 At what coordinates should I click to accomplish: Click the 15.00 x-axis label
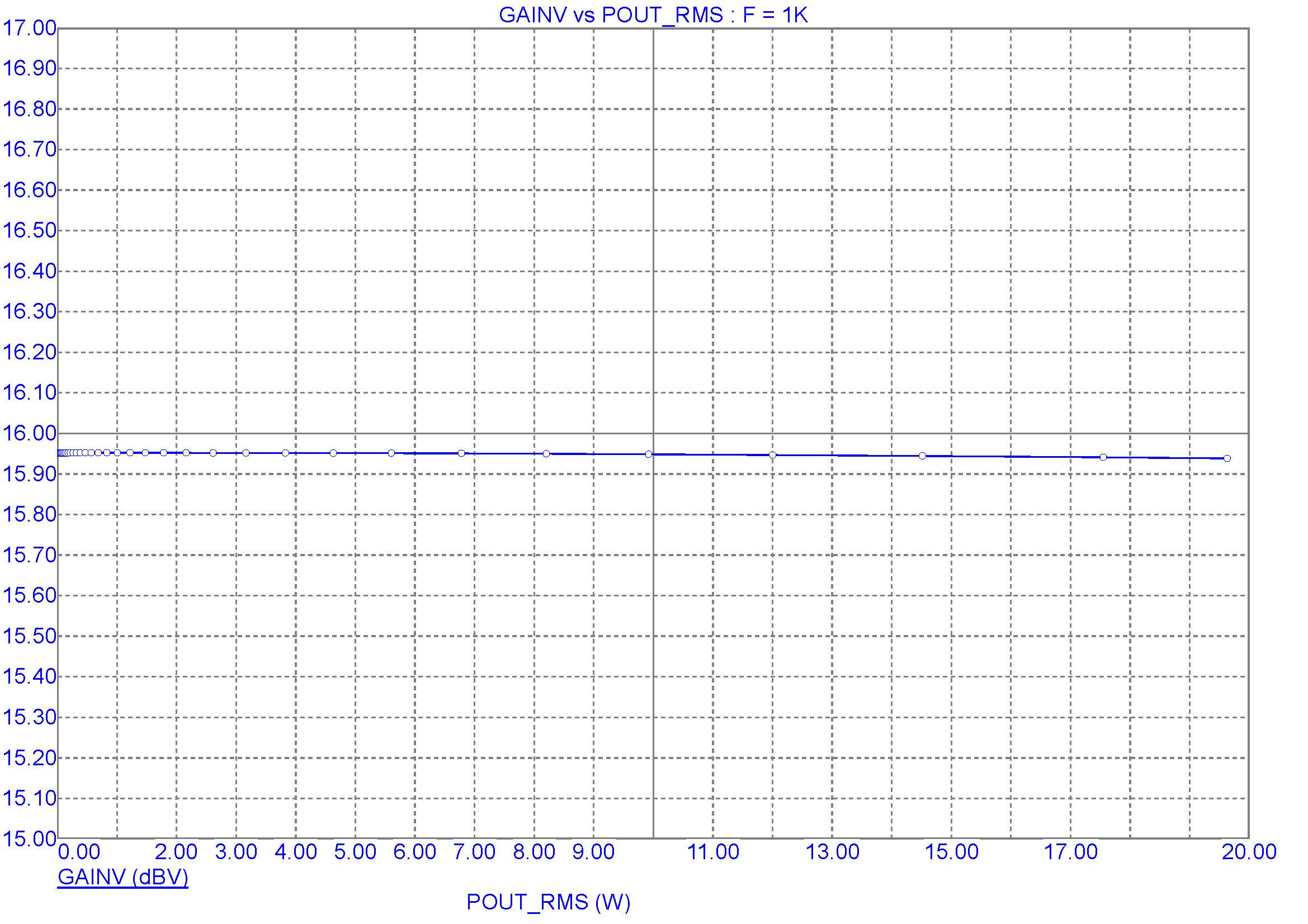[951, 852]
